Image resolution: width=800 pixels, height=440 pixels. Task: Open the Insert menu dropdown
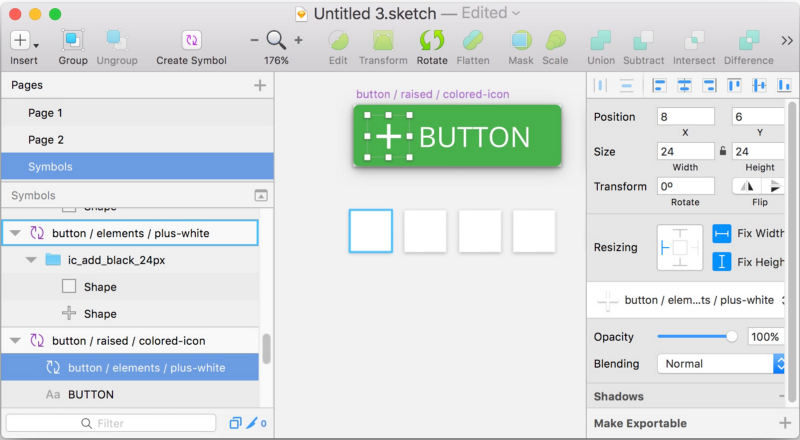click(x=25, y=41)
